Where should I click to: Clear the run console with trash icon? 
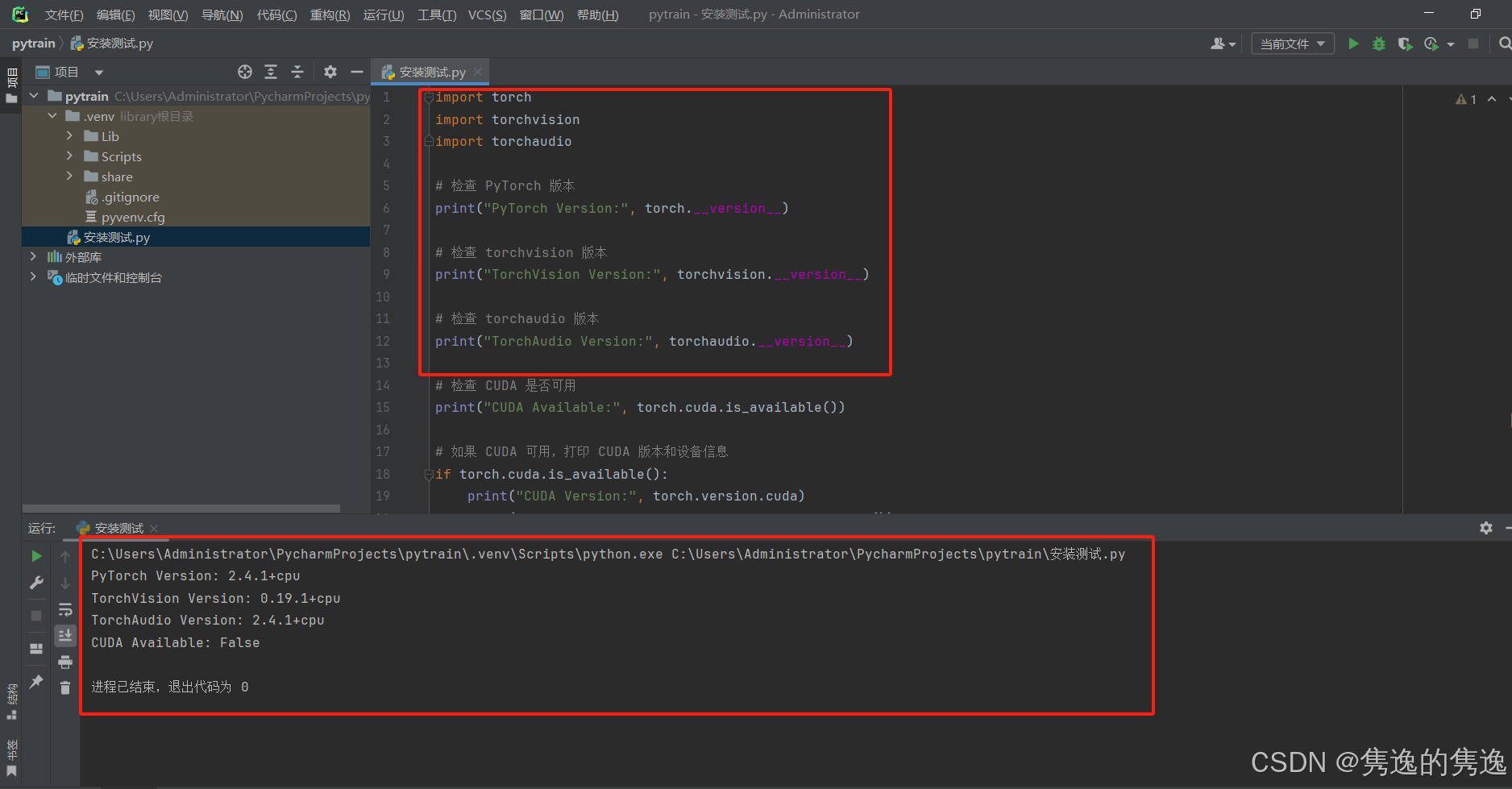coord(65,687)
